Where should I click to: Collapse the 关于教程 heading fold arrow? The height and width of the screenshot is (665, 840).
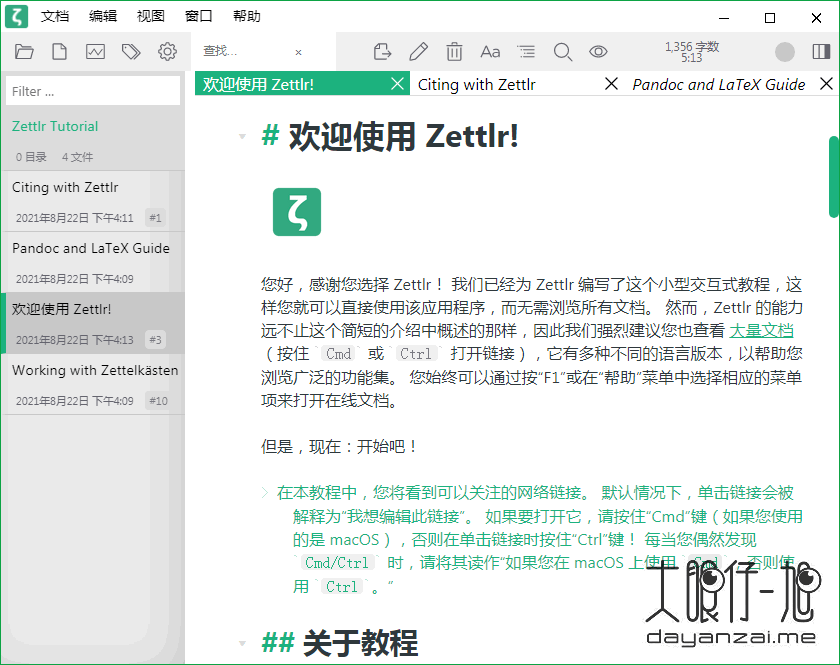tap(242, 643)
